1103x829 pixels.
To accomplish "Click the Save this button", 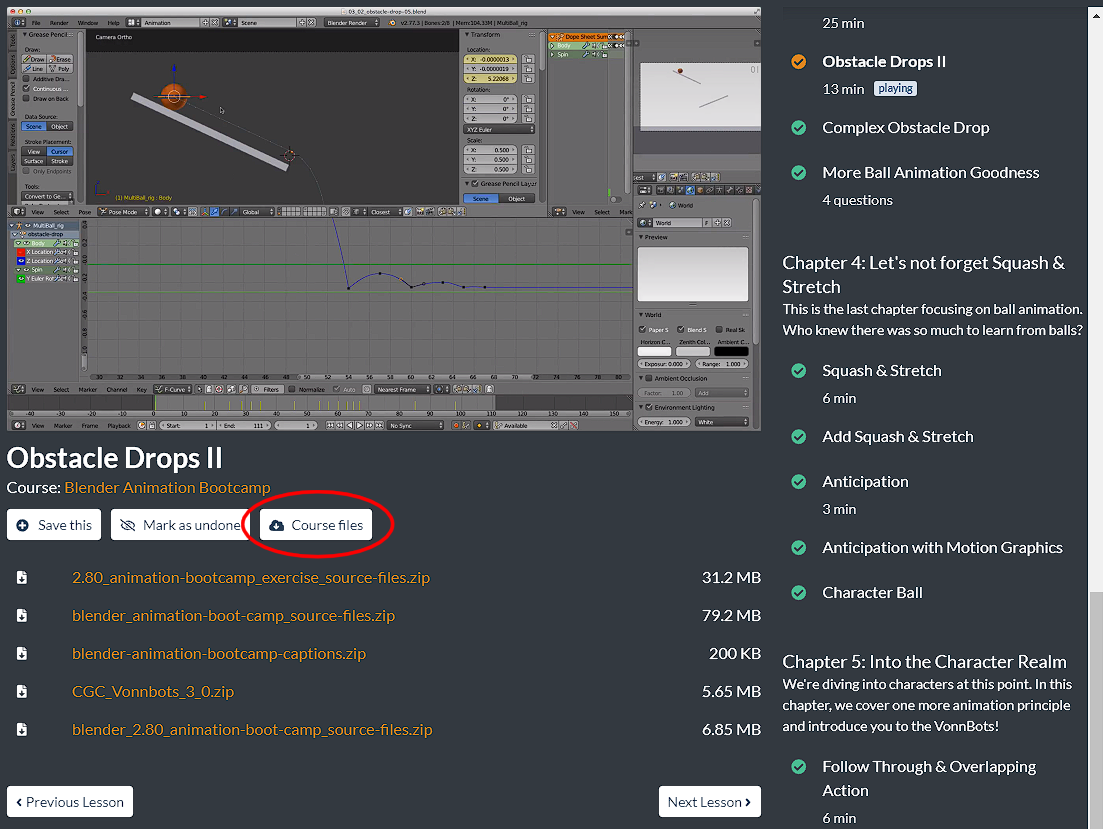I will [x=54, y=525].
